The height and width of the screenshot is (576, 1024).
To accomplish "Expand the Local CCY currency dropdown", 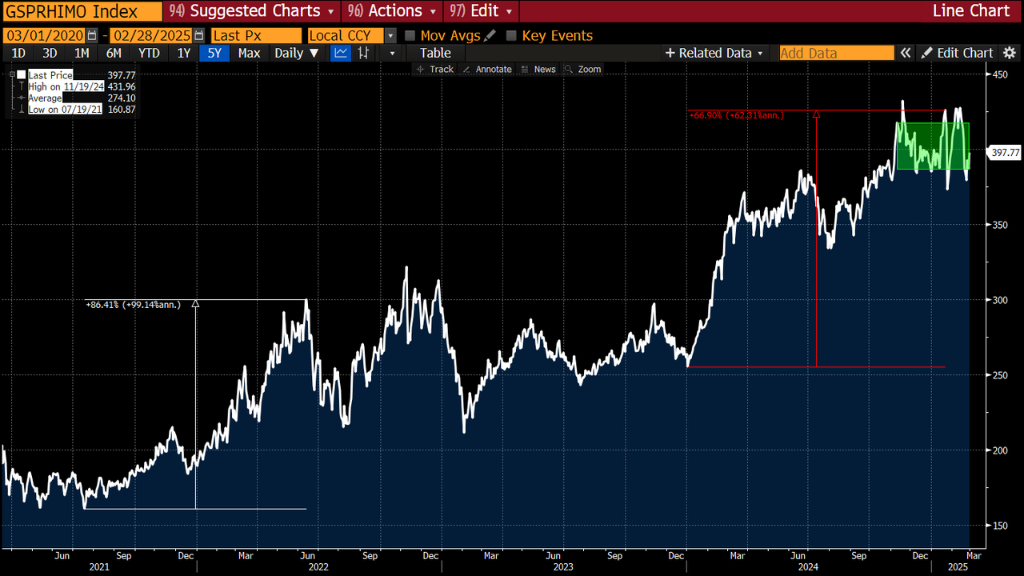I will pos(391,36).
